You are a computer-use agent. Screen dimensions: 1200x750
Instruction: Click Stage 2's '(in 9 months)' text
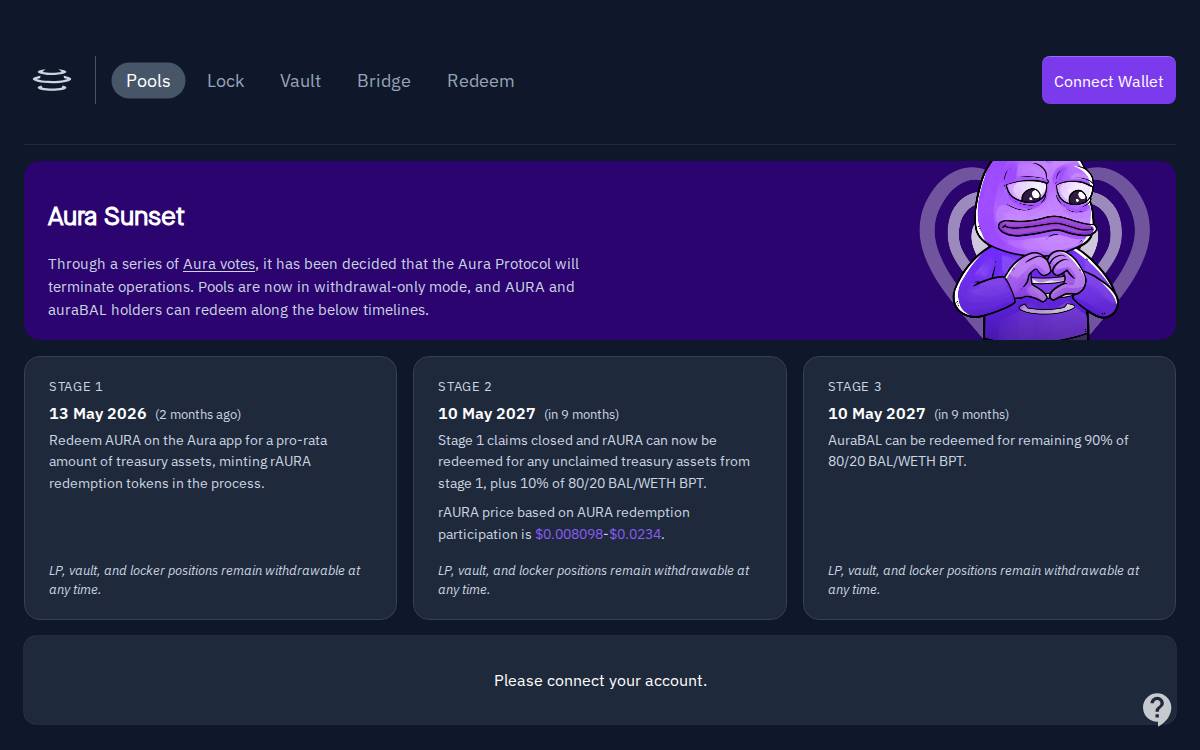(x=581, y=414)
